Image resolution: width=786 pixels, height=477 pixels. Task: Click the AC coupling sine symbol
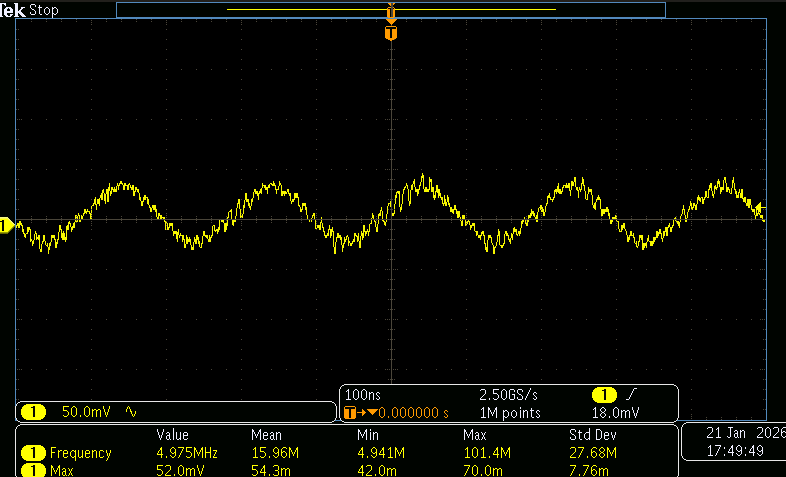coord(131,412)
